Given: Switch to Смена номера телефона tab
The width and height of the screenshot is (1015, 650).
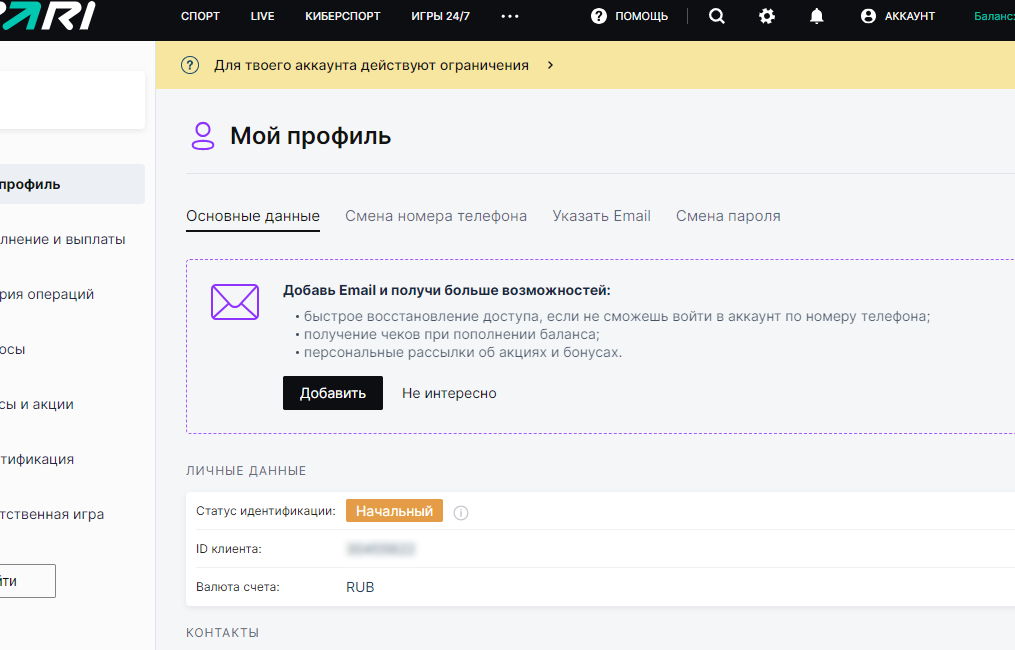Looking at the screenshot, I should 436,216.
